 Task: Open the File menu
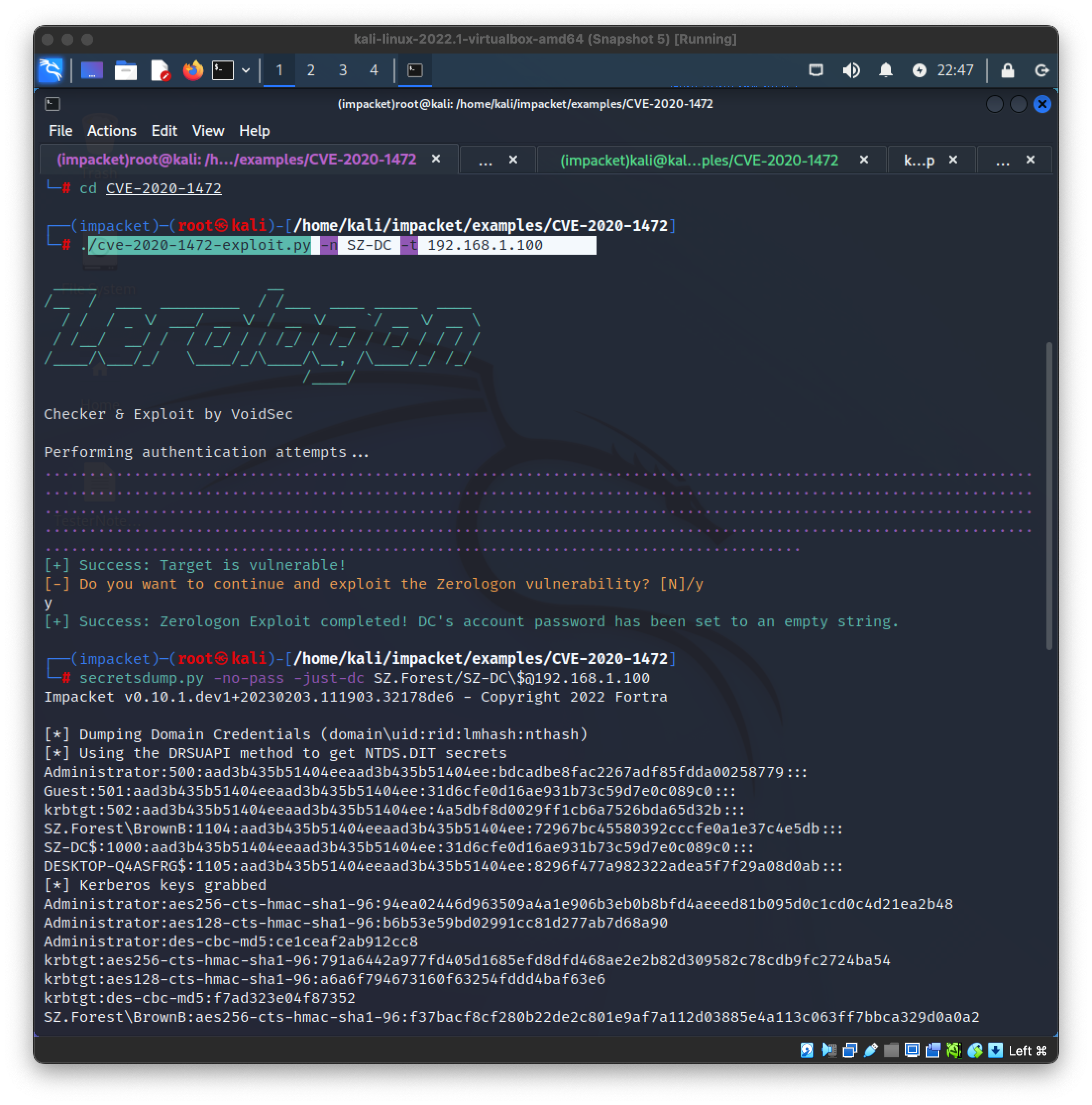(60, 131)
